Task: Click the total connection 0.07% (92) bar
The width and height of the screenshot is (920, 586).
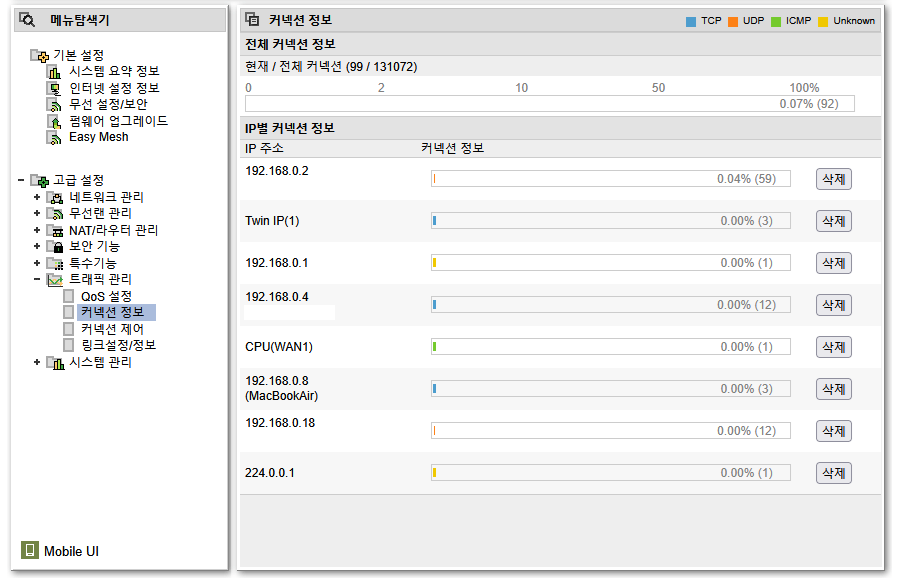Action: tap(550, 104)
